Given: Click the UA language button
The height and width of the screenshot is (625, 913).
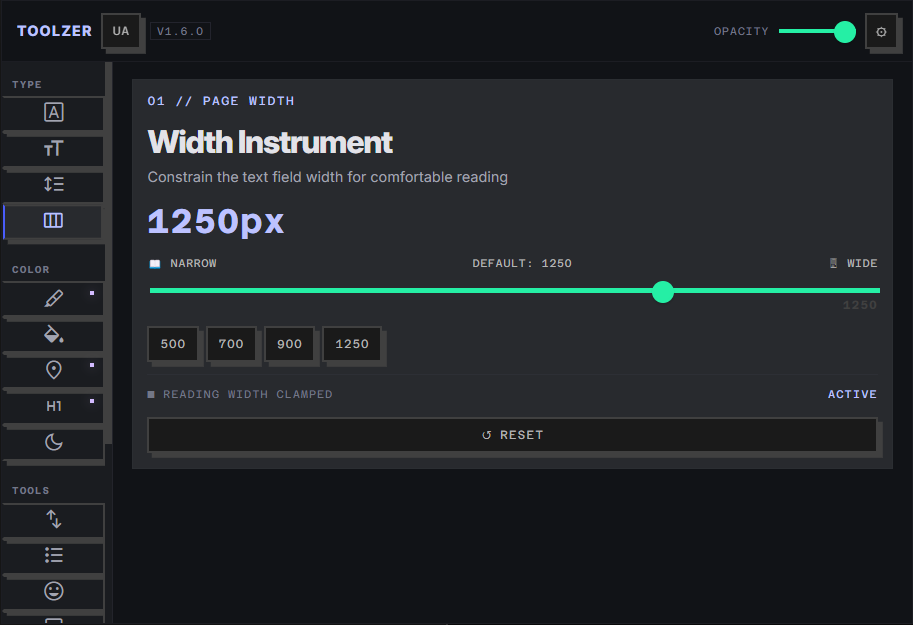Looking at the screenshot, I should tap(121, 31).
